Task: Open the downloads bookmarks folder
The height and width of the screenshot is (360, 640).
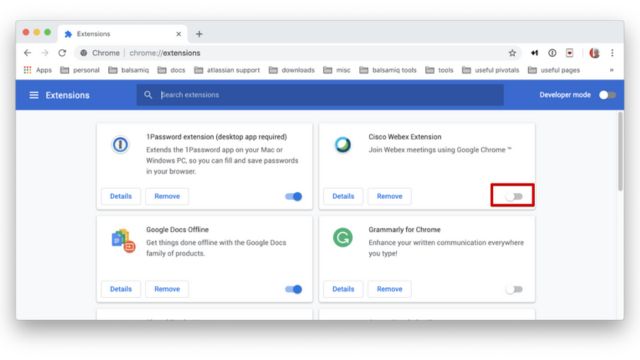Action: pos(292,70)
